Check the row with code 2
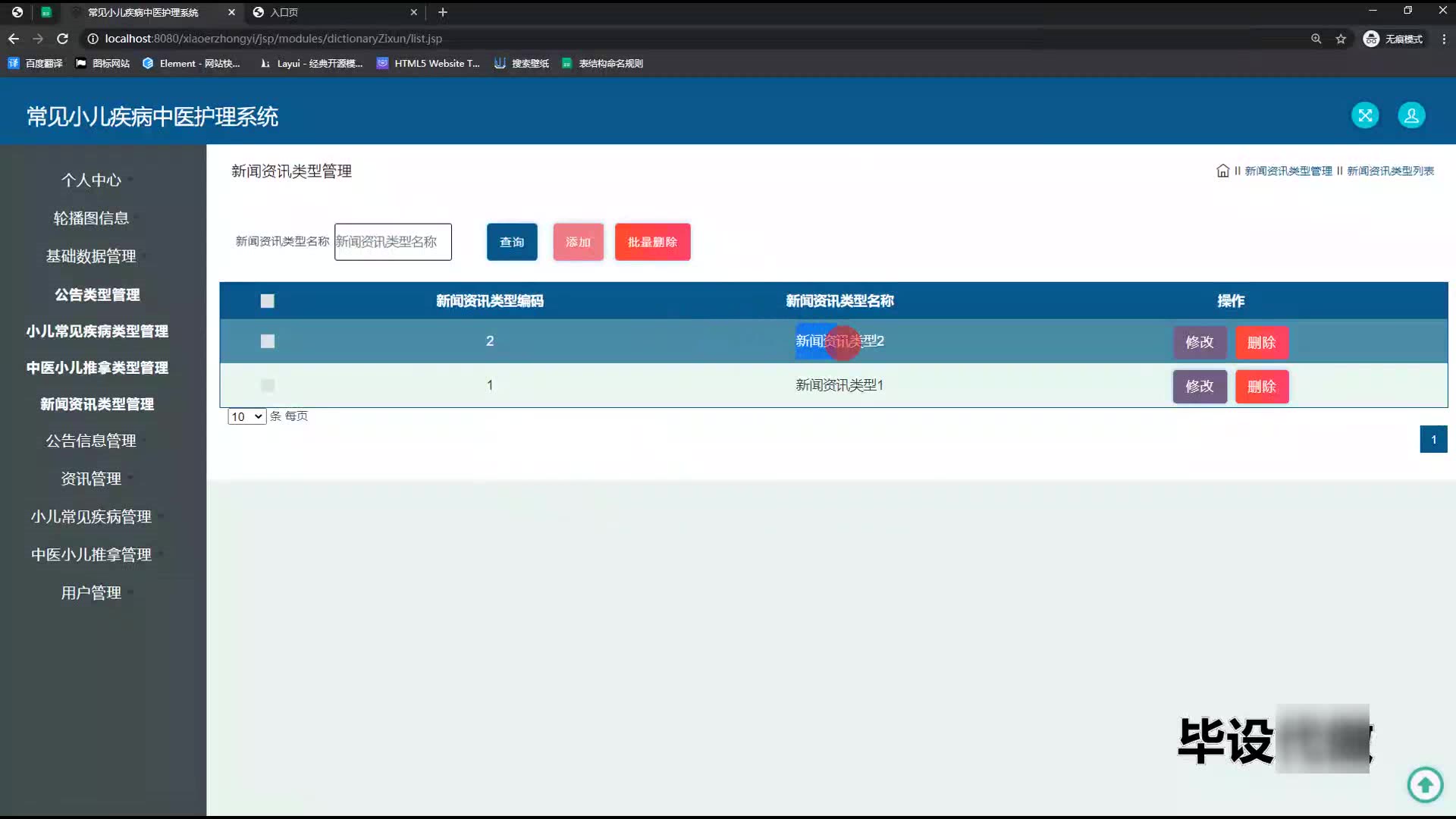1456x819 pixels. (x=267, y=341)
